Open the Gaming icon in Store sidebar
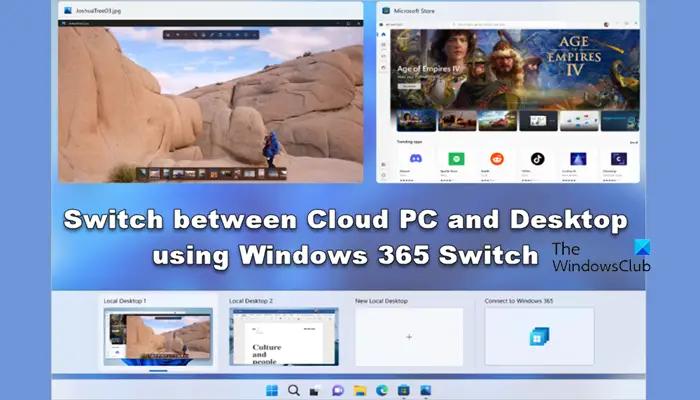Image resolution: width=700 pixels, height=400 pixels. (x=383, y=56)
